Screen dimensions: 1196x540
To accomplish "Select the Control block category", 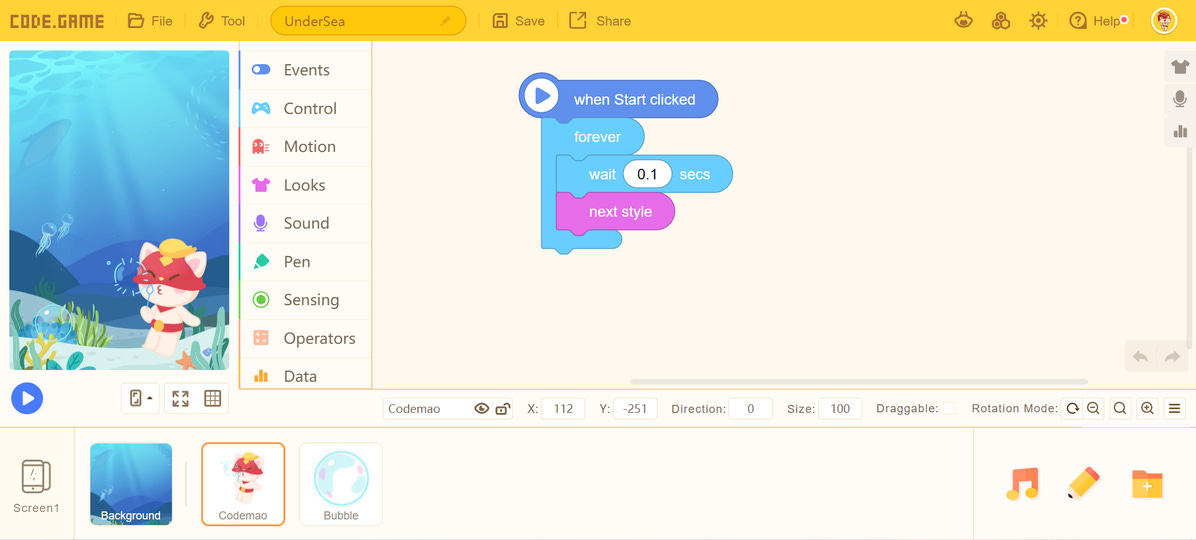I will click(x=305, y=108).
